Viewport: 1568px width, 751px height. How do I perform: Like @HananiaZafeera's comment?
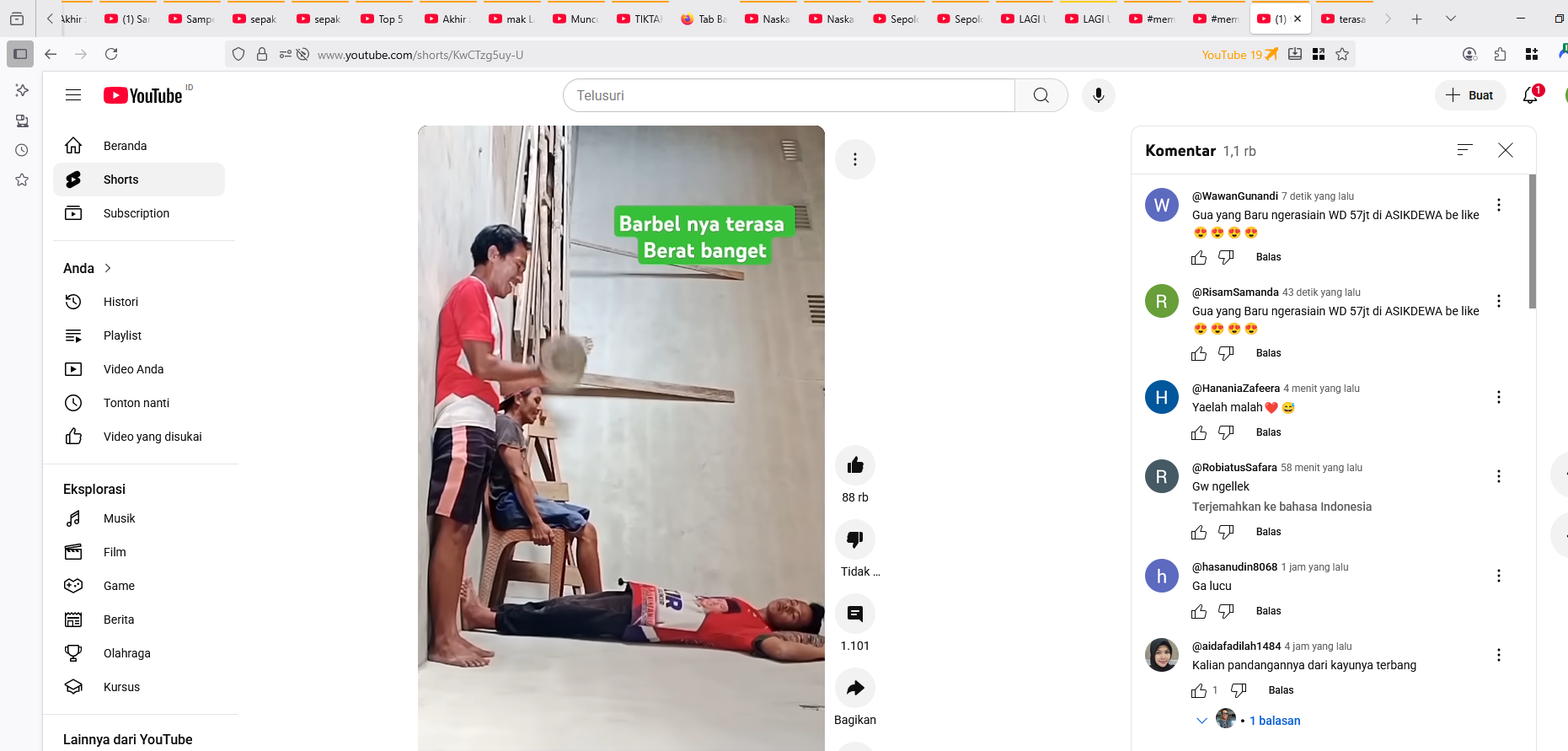coord(1199,432)
